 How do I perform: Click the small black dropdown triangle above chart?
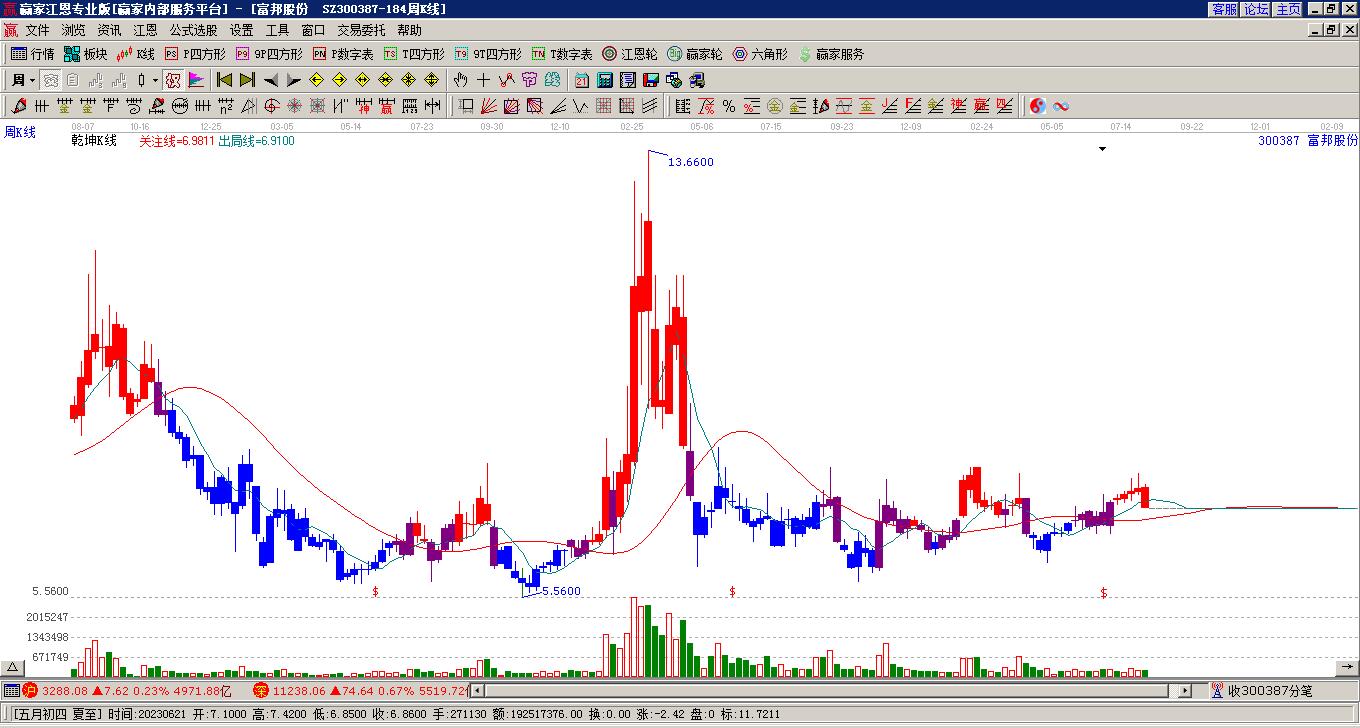[x=1102, y=149]
